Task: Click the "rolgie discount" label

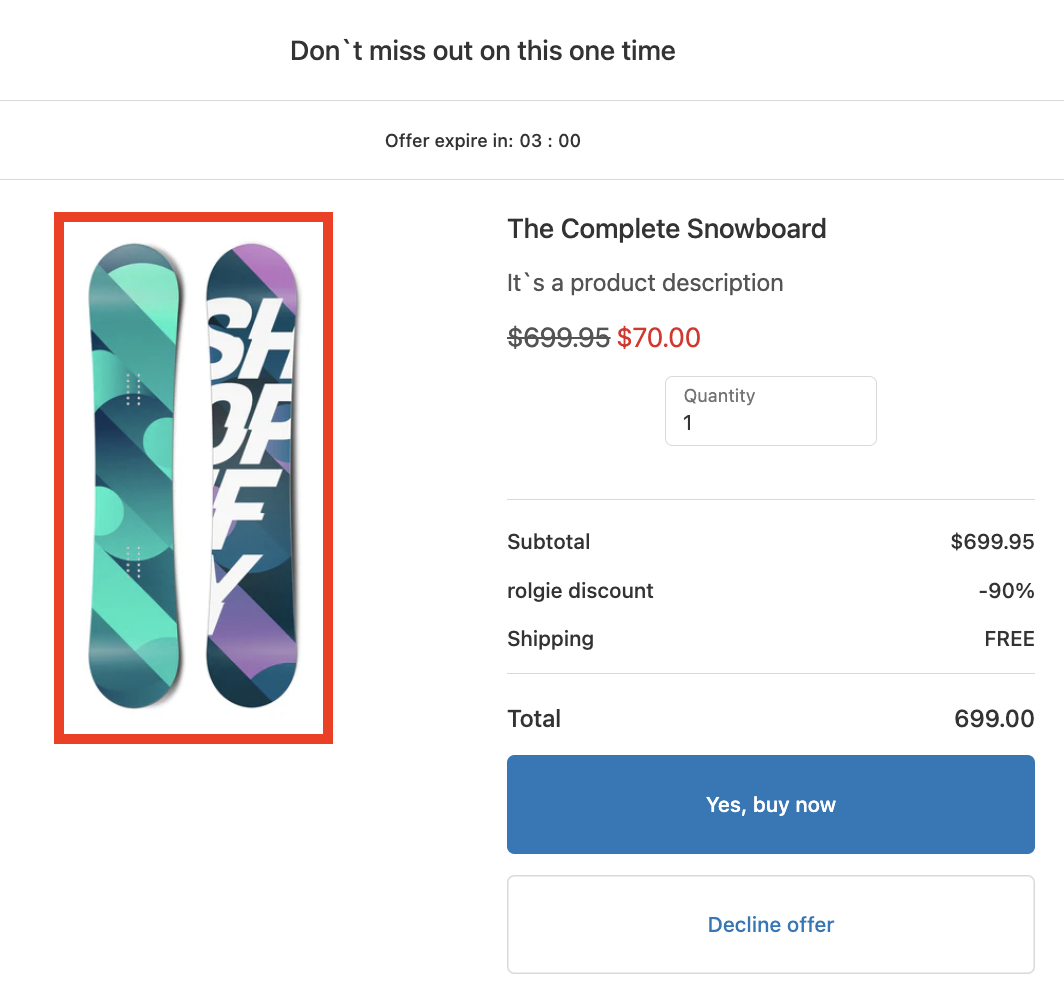Action: (x=580, y=591)
